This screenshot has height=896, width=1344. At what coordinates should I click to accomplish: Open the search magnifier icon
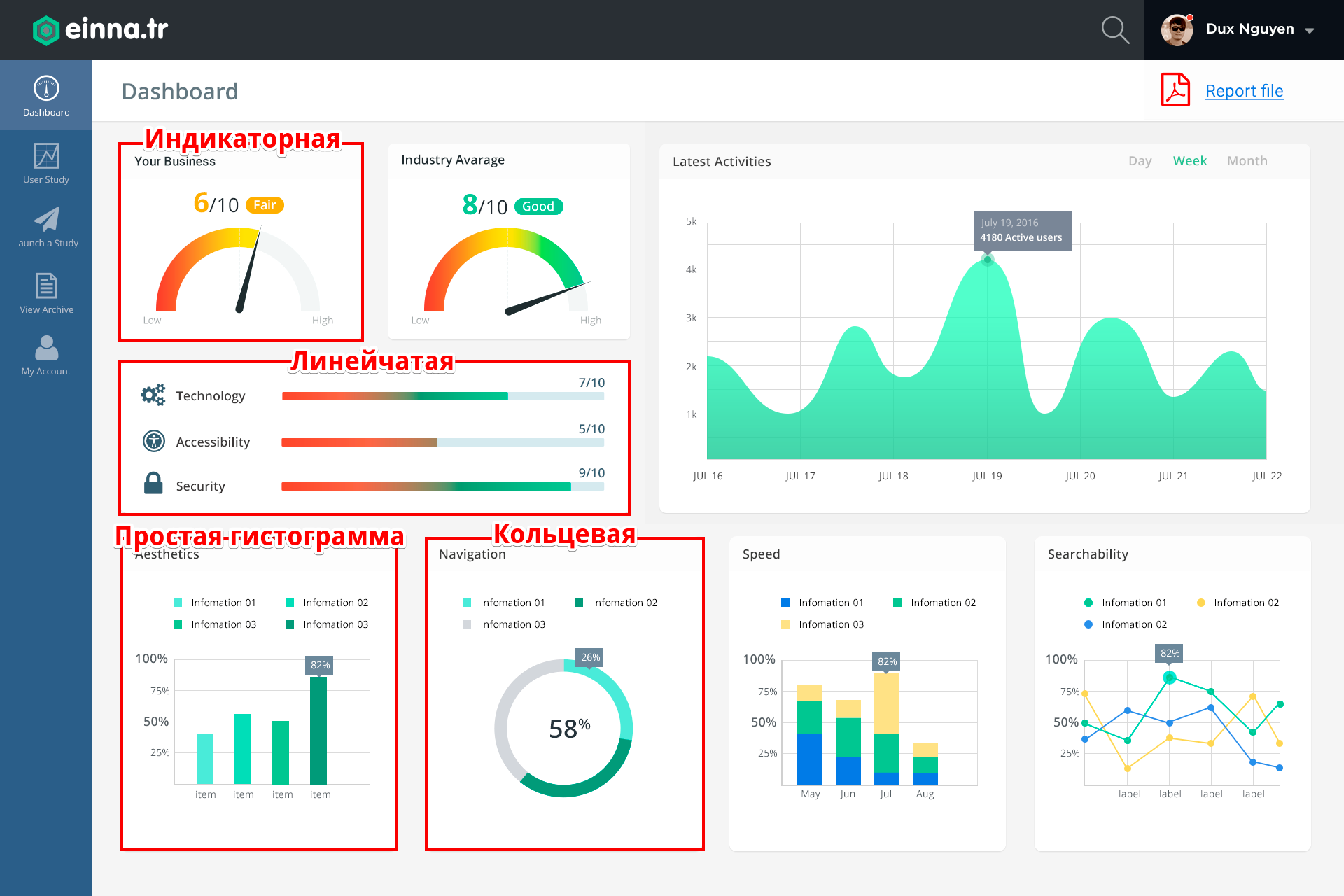click(1114, 30)
